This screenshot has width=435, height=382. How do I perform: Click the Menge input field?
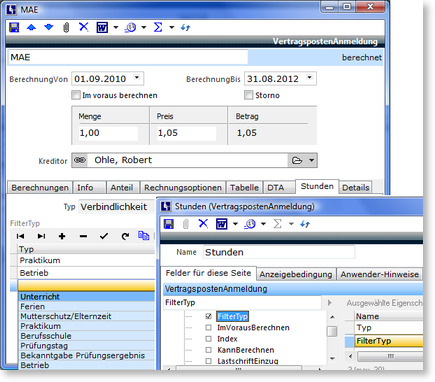tap(108, 133)
